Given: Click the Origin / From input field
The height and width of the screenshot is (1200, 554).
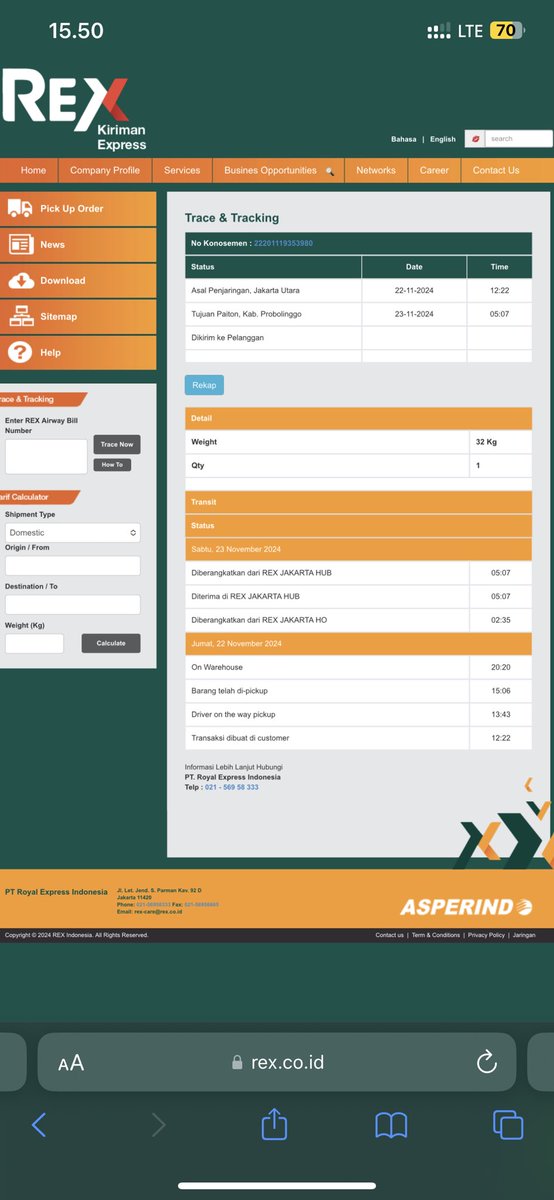Looking at the screenshot, I should point(73,565).
